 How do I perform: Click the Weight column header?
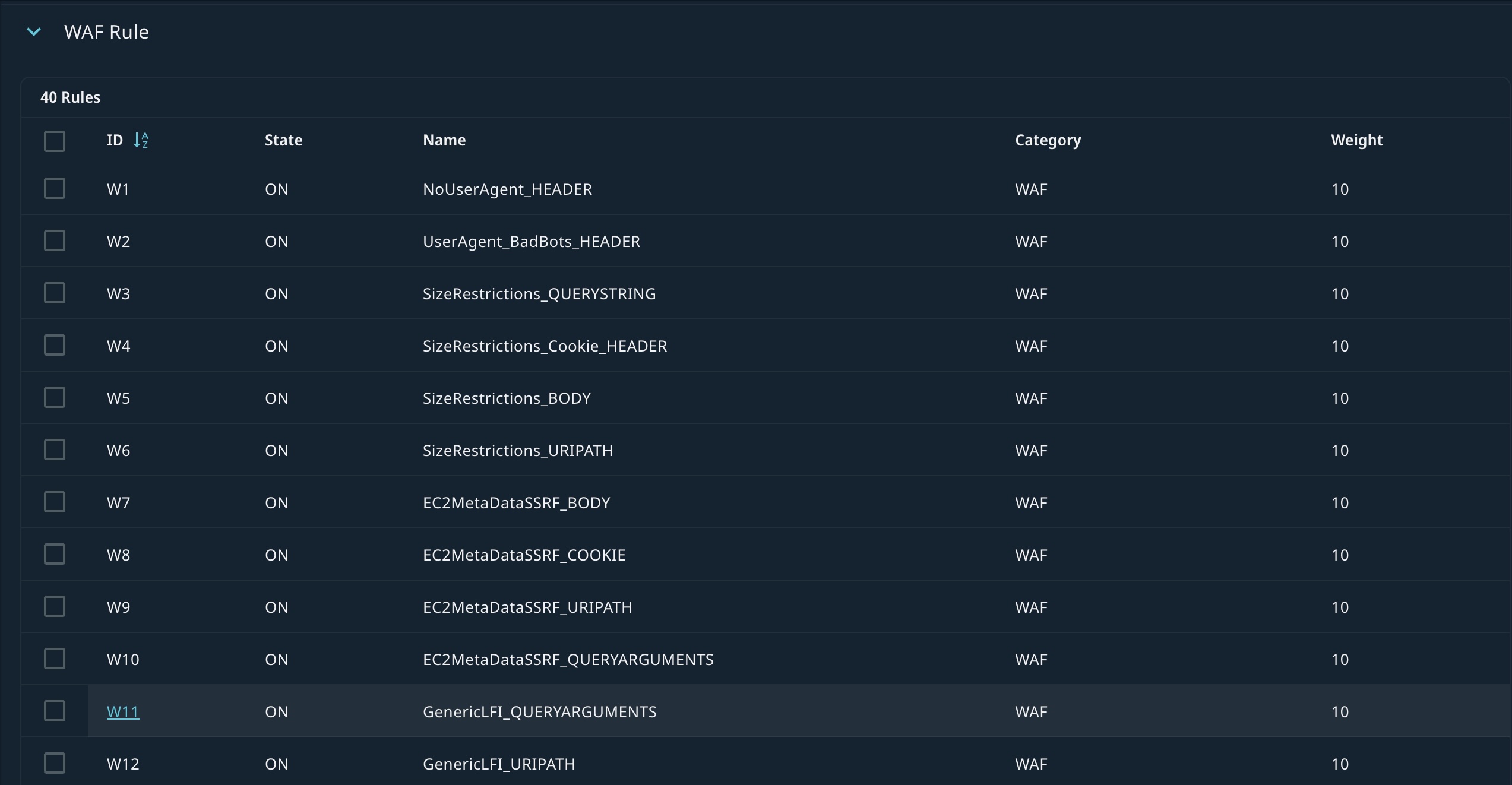coord(1356,140)
